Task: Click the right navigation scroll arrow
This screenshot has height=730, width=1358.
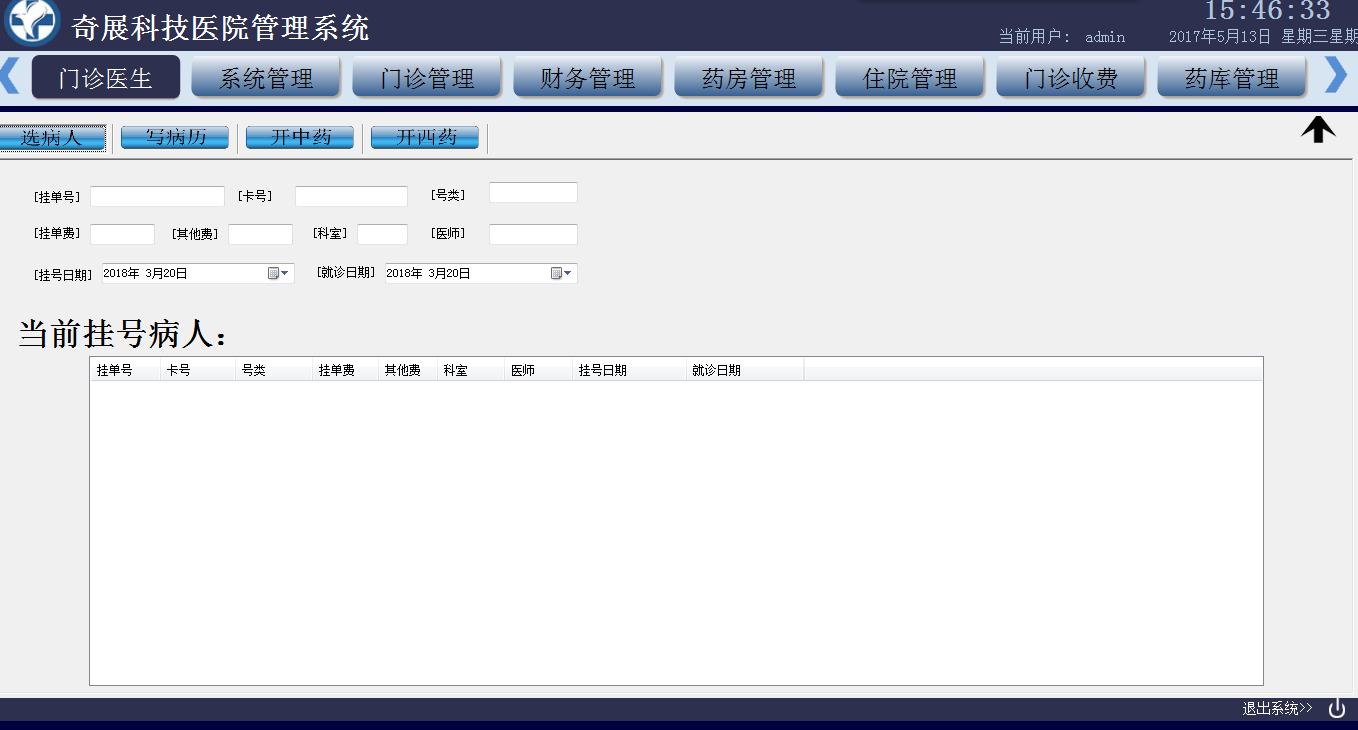Action: 1335,75
